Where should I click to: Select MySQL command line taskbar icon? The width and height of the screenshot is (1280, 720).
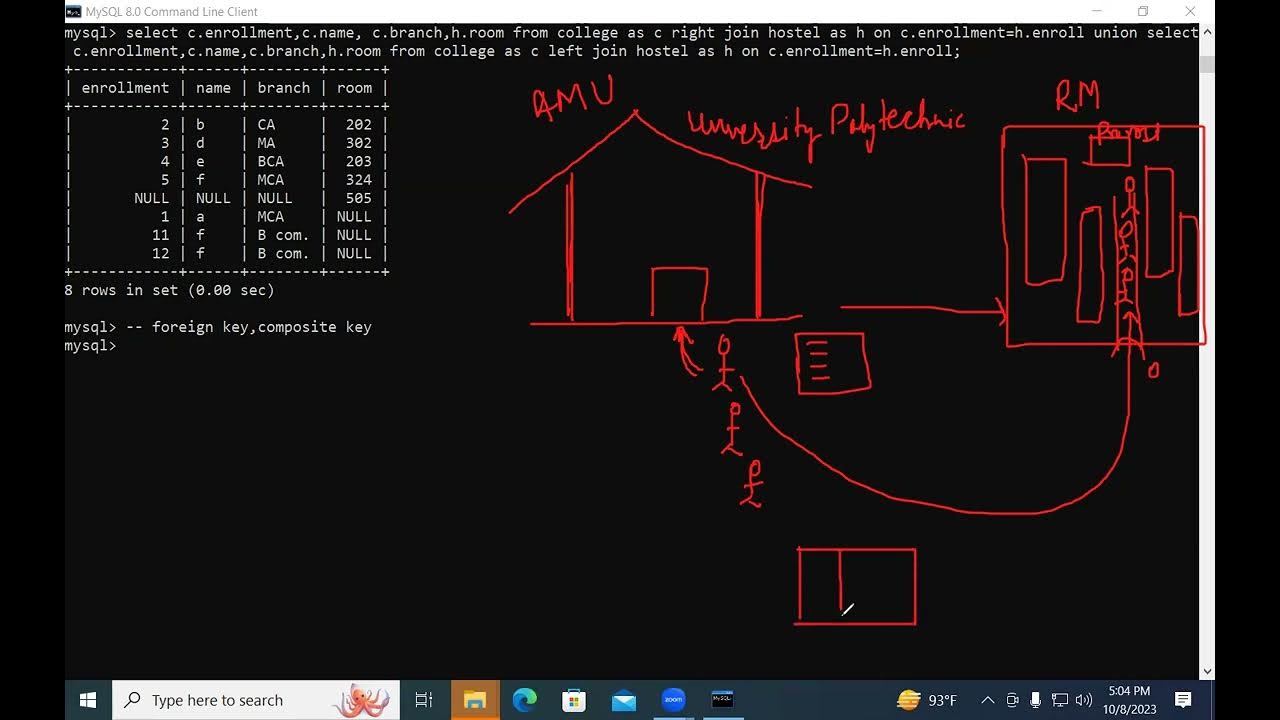(722, 700)
